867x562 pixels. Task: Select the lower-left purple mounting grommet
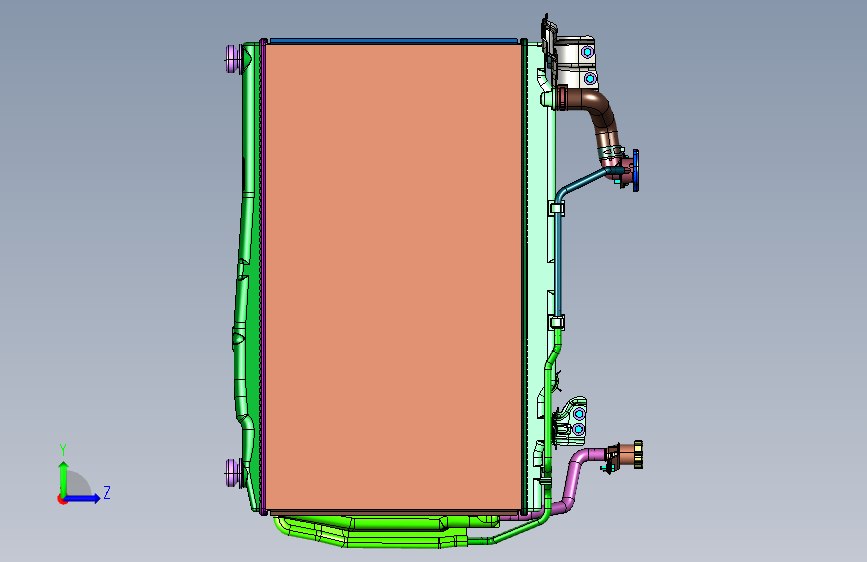pyautogui.click(x=233, y=473)
